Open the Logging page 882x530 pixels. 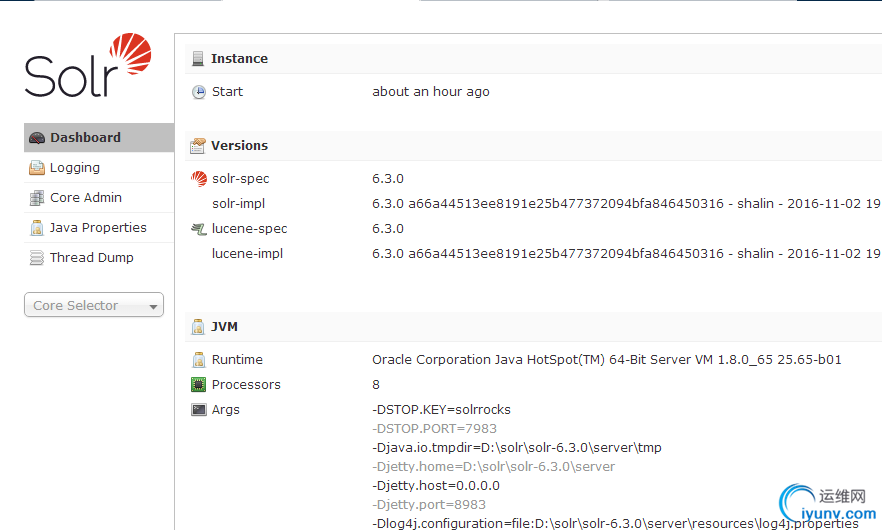[99, 168]
